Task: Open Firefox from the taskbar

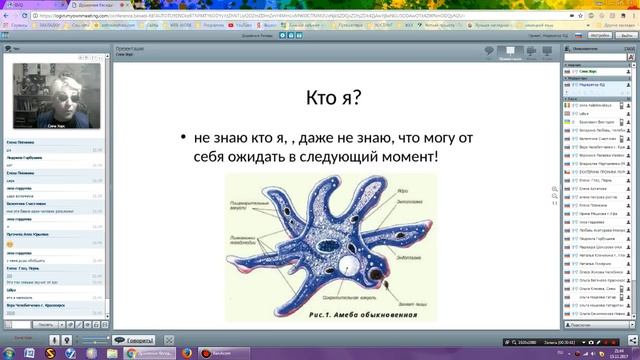Action: [x=187, y=353]
